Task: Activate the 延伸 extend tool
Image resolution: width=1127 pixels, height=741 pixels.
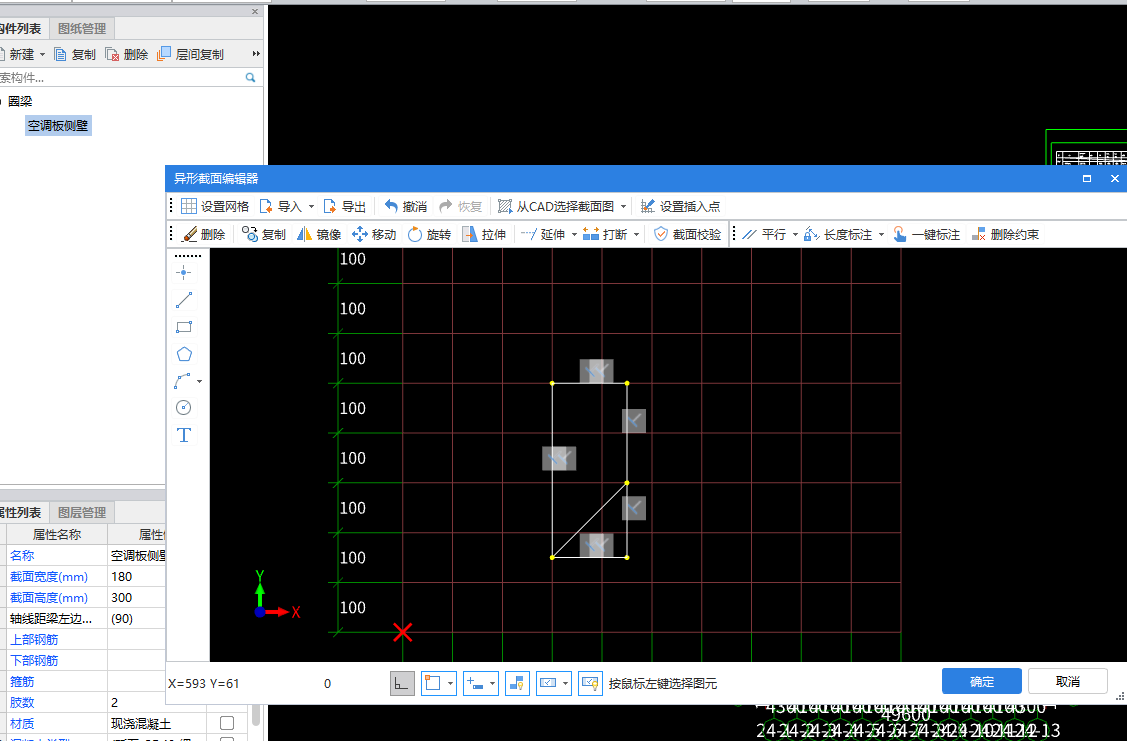Action: coord(543,234)
